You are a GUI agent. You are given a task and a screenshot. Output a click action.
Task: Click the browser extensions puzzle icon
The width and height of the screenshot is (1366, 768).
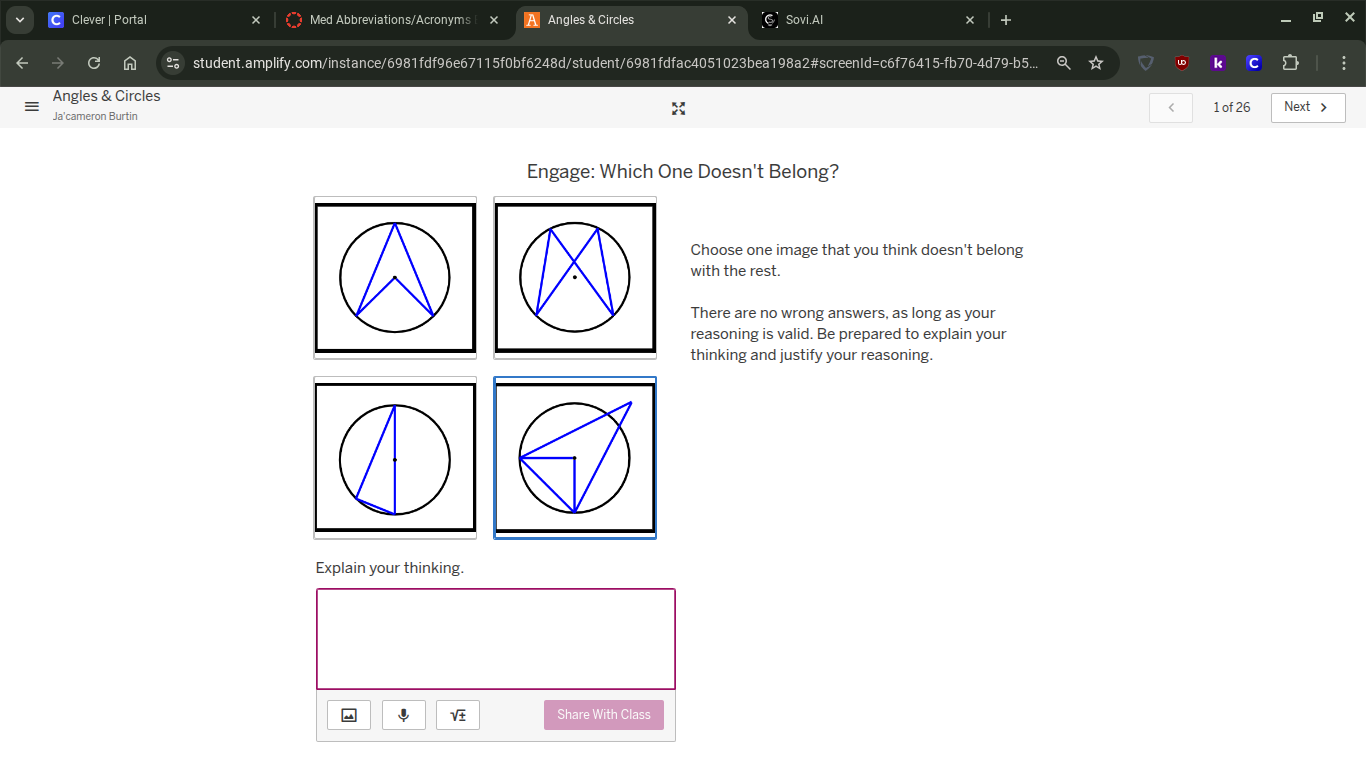coord(1290,62)
